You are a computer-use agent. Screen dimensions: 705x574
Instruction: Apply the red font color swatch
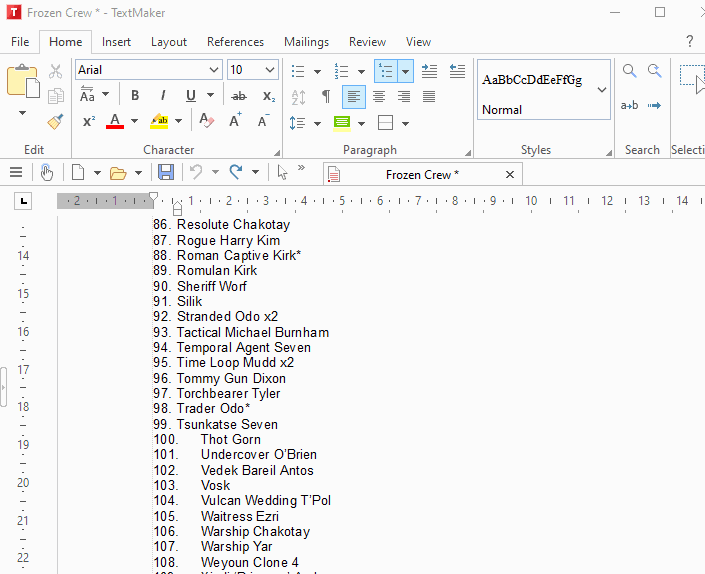[x=114, y=122]
